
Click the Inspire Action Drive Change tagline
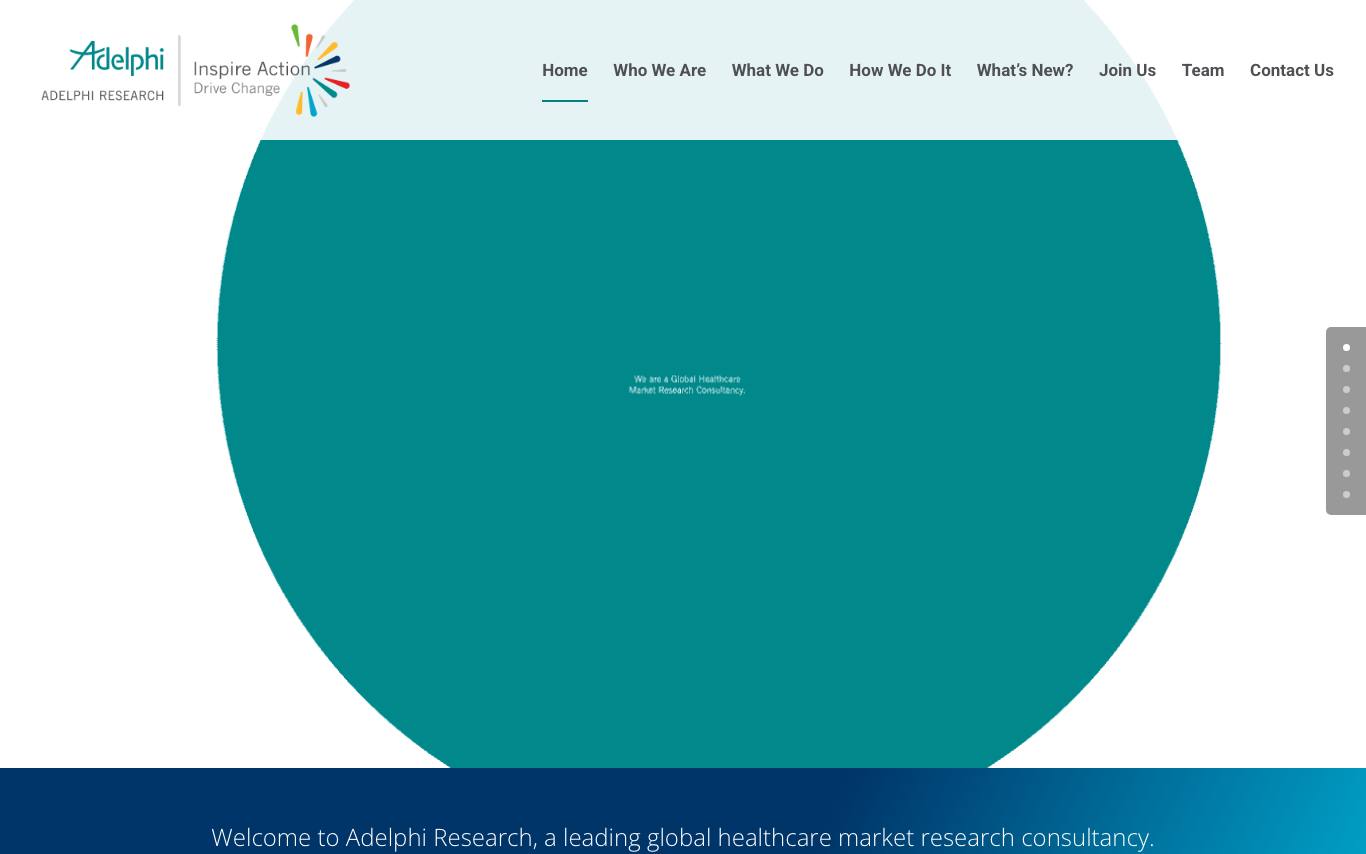coord(252,77)
